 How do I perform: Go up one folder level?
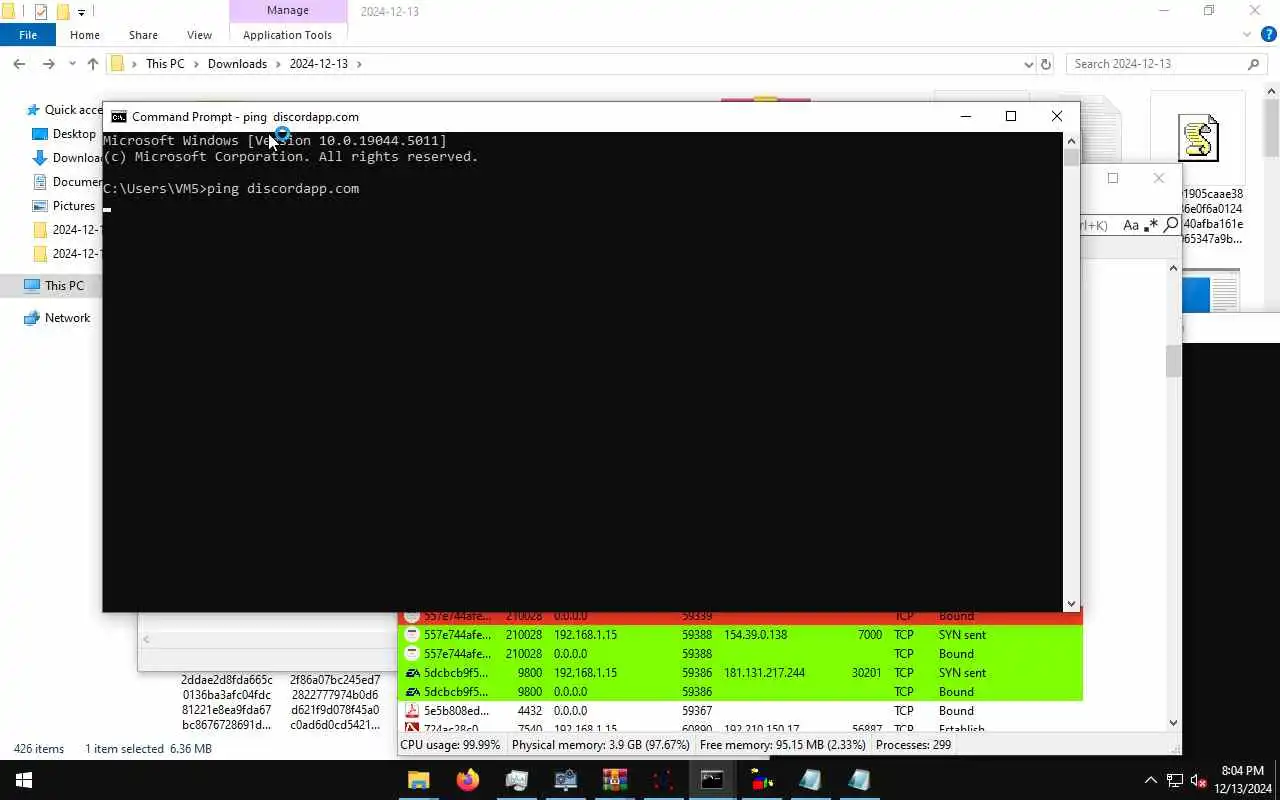pyautogui.click(x=93, y=64)
